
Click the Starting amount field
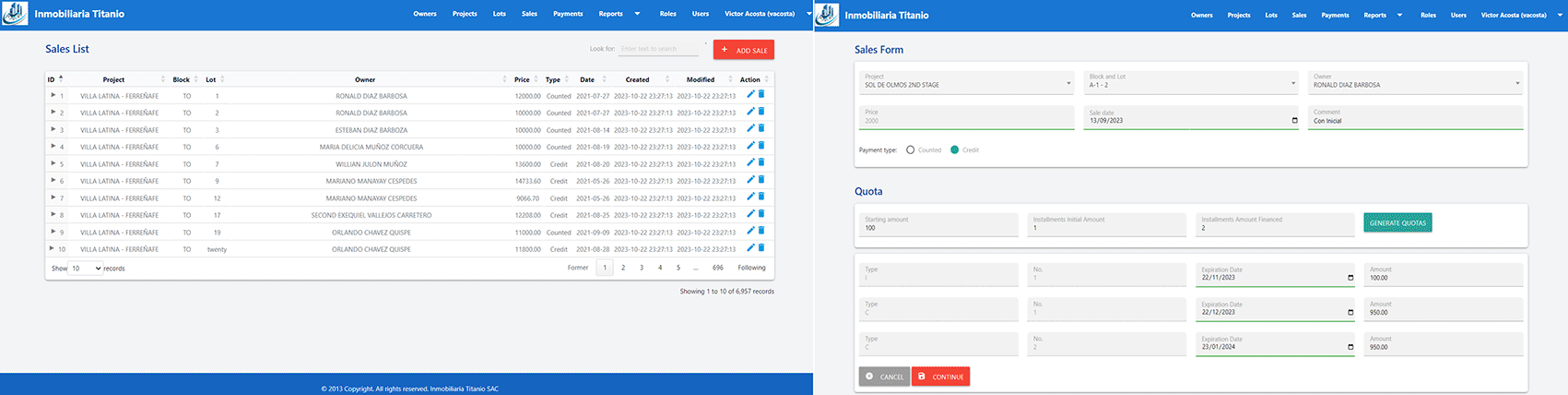click(938, 224)
